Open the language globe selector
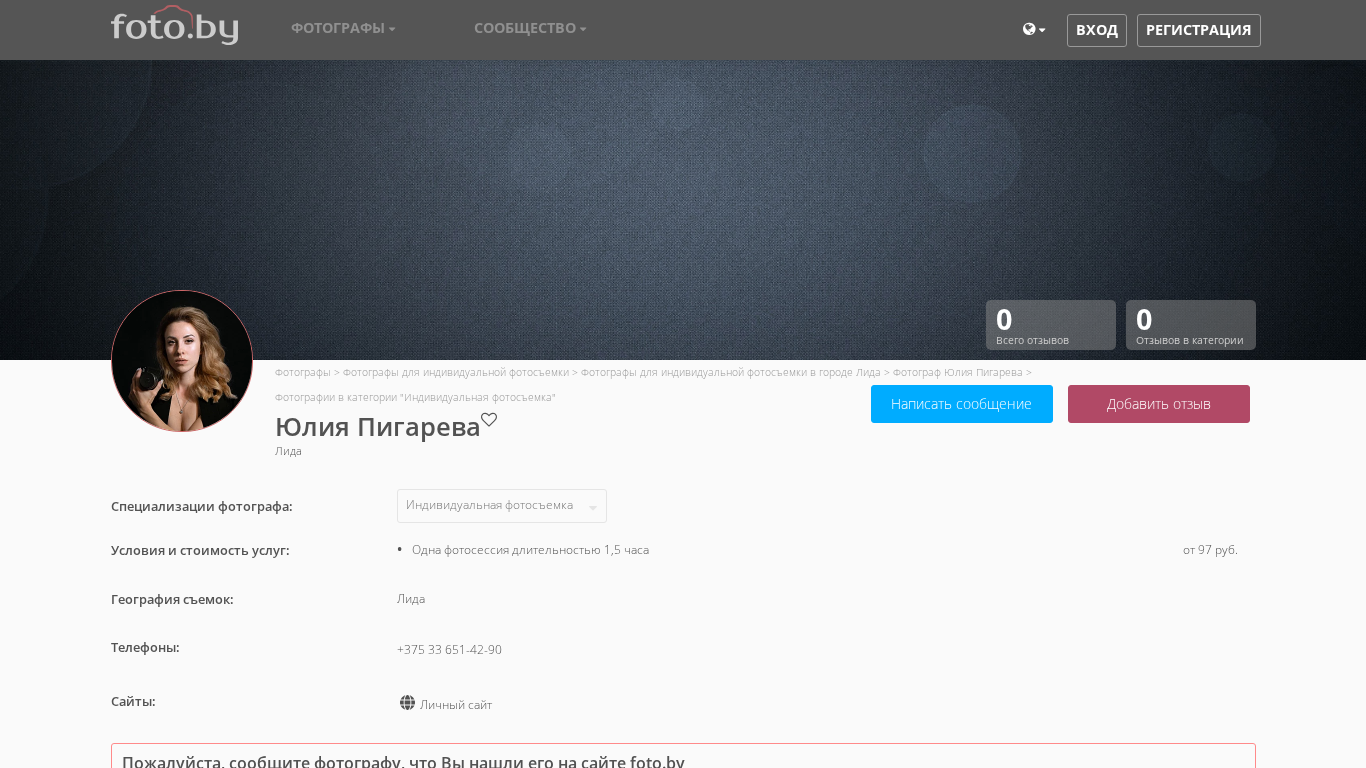This screenshot has width=1366, height=768. point(1033,30)
